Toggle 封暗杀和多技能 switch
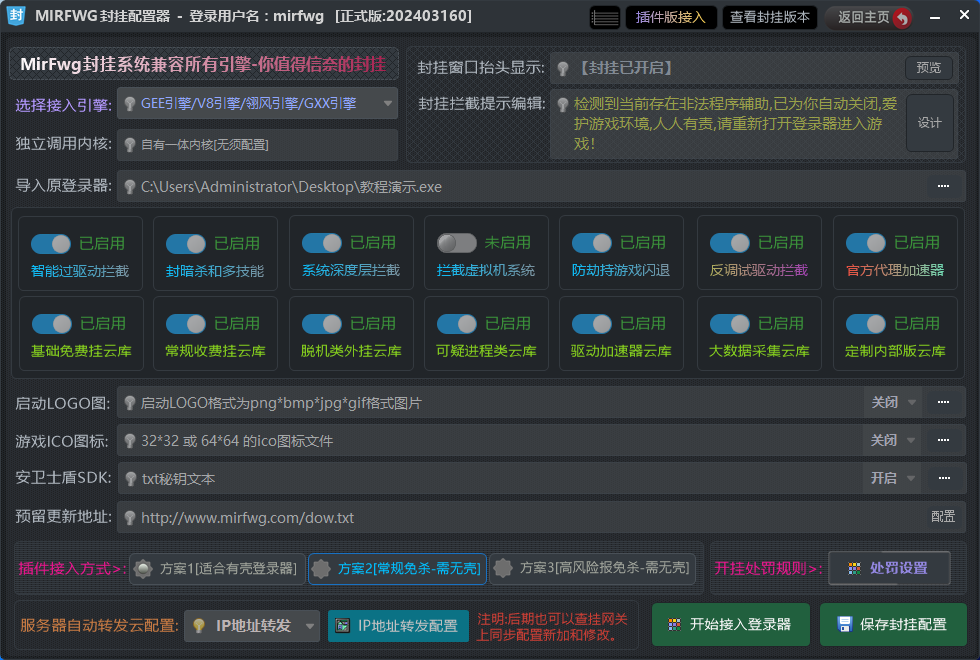 click(x=186, y=244)
